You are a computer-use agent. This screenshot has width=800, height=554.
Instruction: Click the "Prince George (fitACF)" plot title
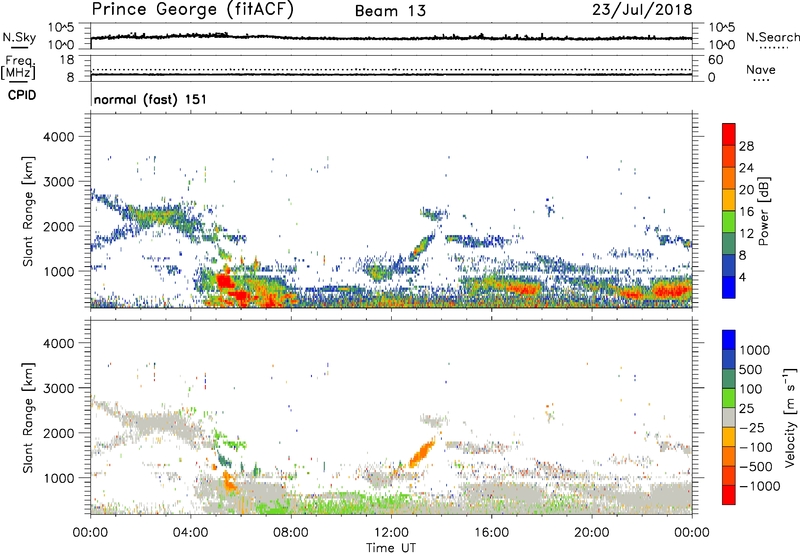pos(192,10)
